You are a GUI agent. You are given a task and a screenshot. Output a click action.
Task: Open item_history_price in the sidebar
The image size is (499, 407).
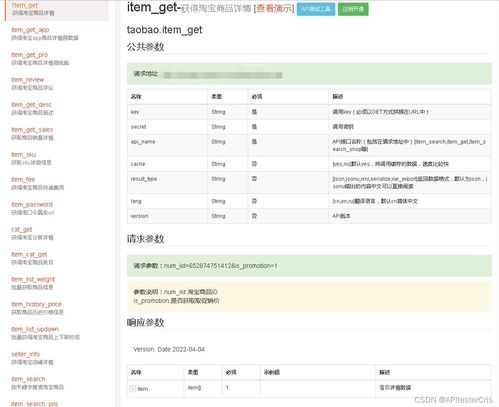click(x=36, y=304)
